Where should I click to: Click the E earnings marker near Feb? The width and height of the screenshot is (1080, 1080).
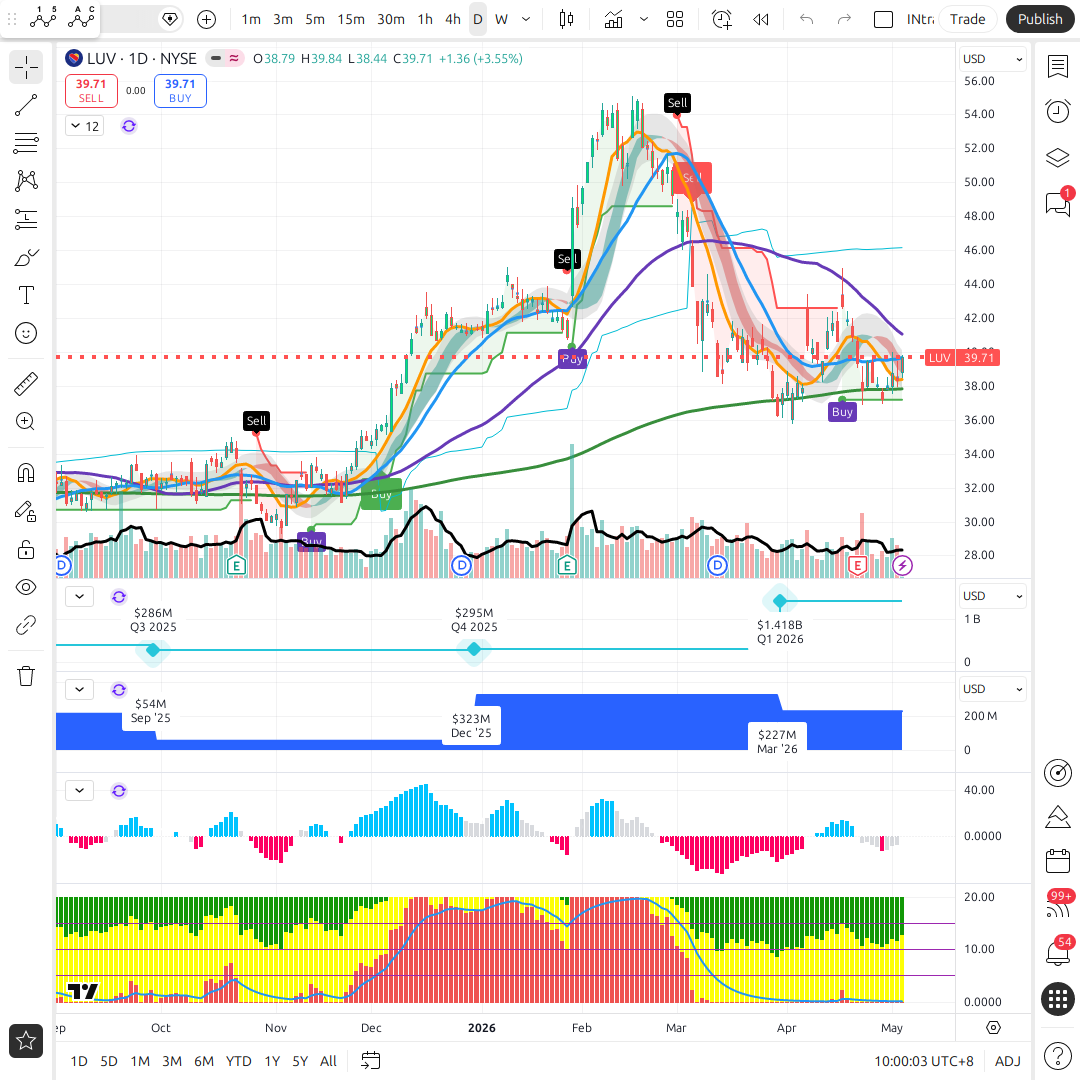click(x=567, y=566)
